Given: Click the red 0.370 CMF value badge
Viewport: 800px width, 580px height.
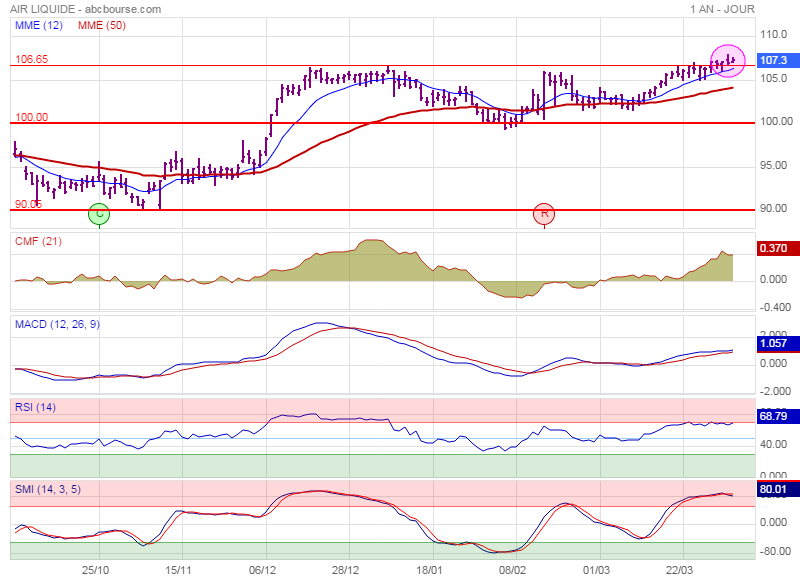Looking at the screenshot, I should point(773,248).
